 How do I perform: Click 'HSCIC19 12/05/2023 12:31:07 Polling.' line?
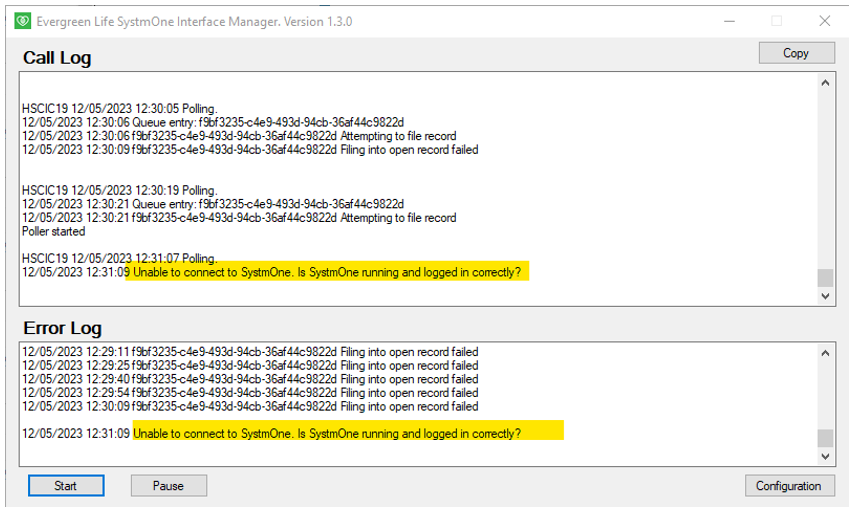point(120,259)
